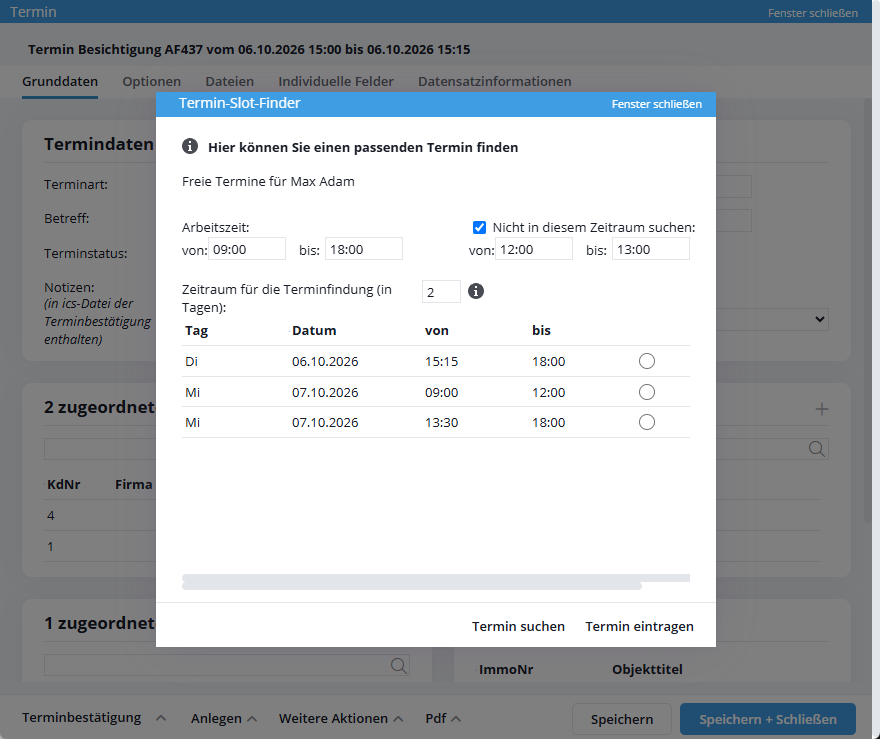Click plus icon to add assigned address
Screen dimensions: 880x739
(822, 409)
